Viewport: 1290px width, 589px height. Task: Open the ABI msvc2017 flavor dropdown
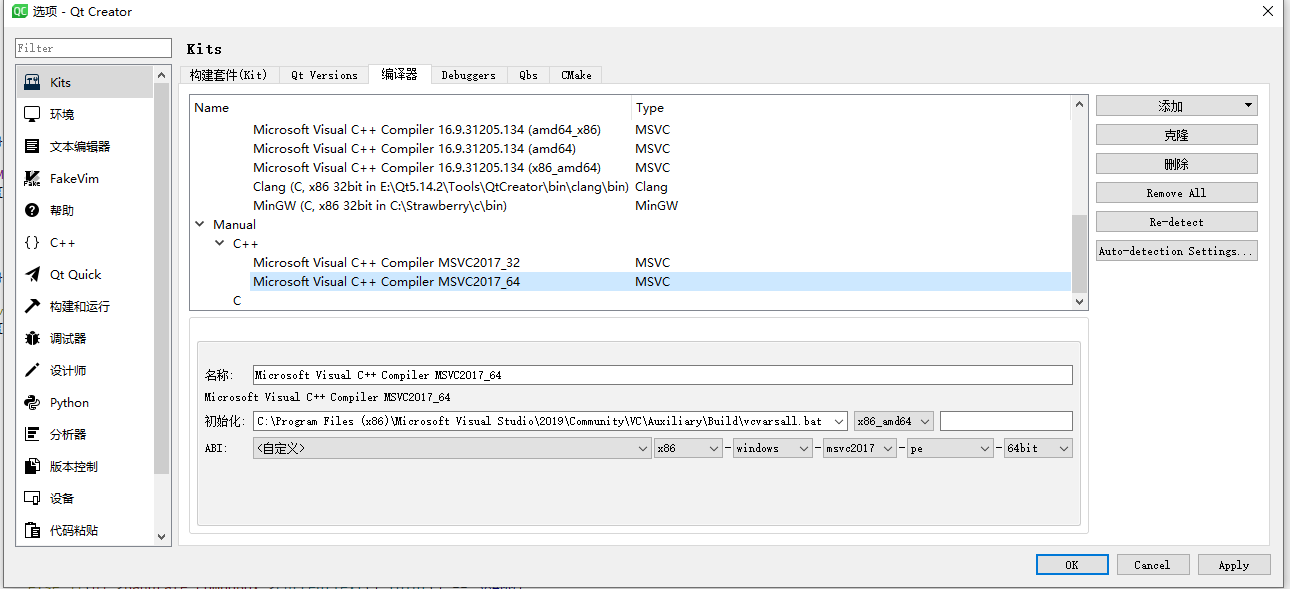pos(860,448)
